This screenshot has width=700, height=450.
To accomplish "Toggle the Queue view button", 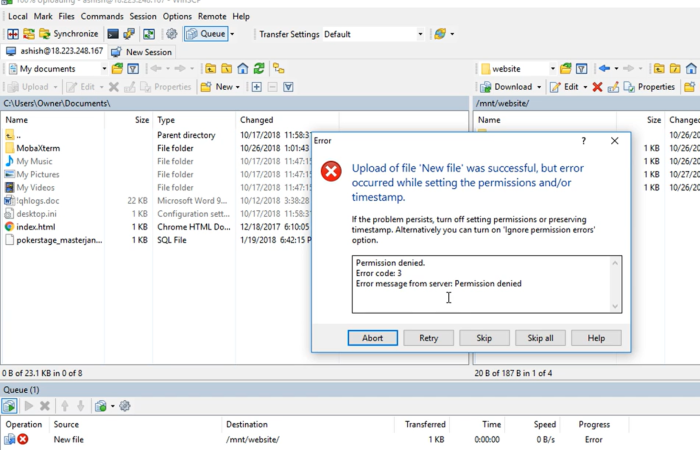I will (206, 34).
